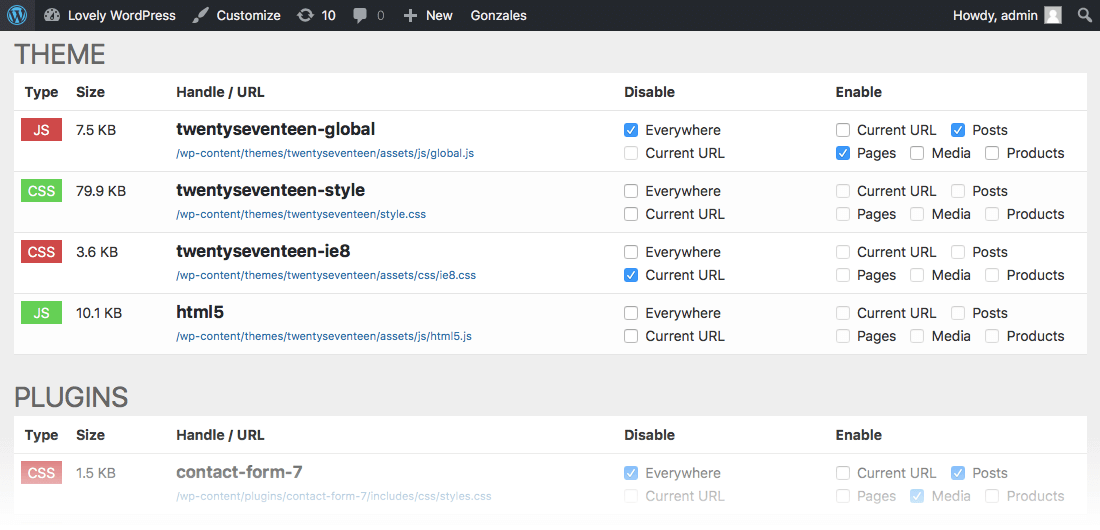Click the plus icon for New
The image size is (1100, 530).
[x=410, y=15]
